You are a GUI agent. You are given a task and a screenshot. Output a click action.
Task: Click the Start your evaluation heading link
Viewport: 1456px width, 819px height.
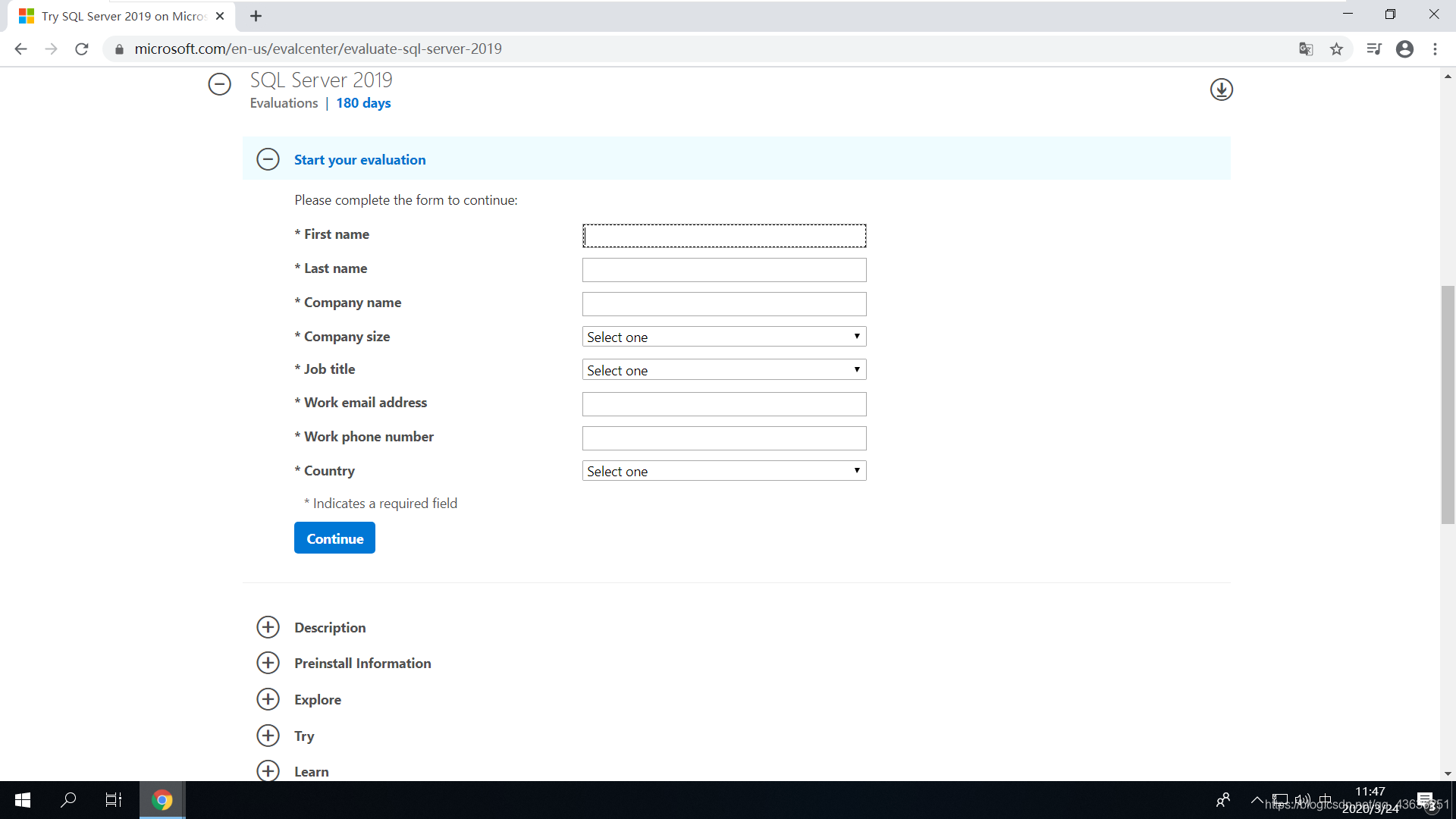click(x=360, y=160)
